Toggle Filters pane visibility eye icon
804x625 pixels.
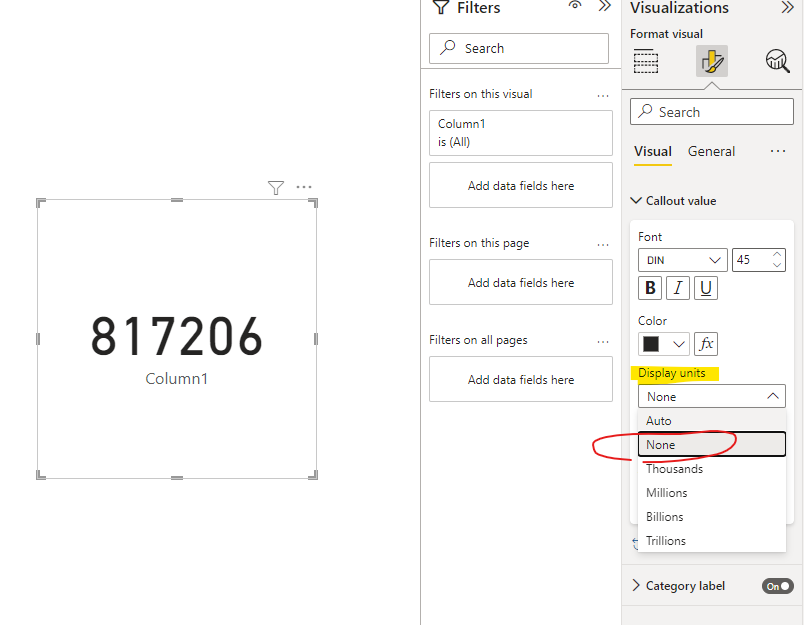[x=575, y=6]
